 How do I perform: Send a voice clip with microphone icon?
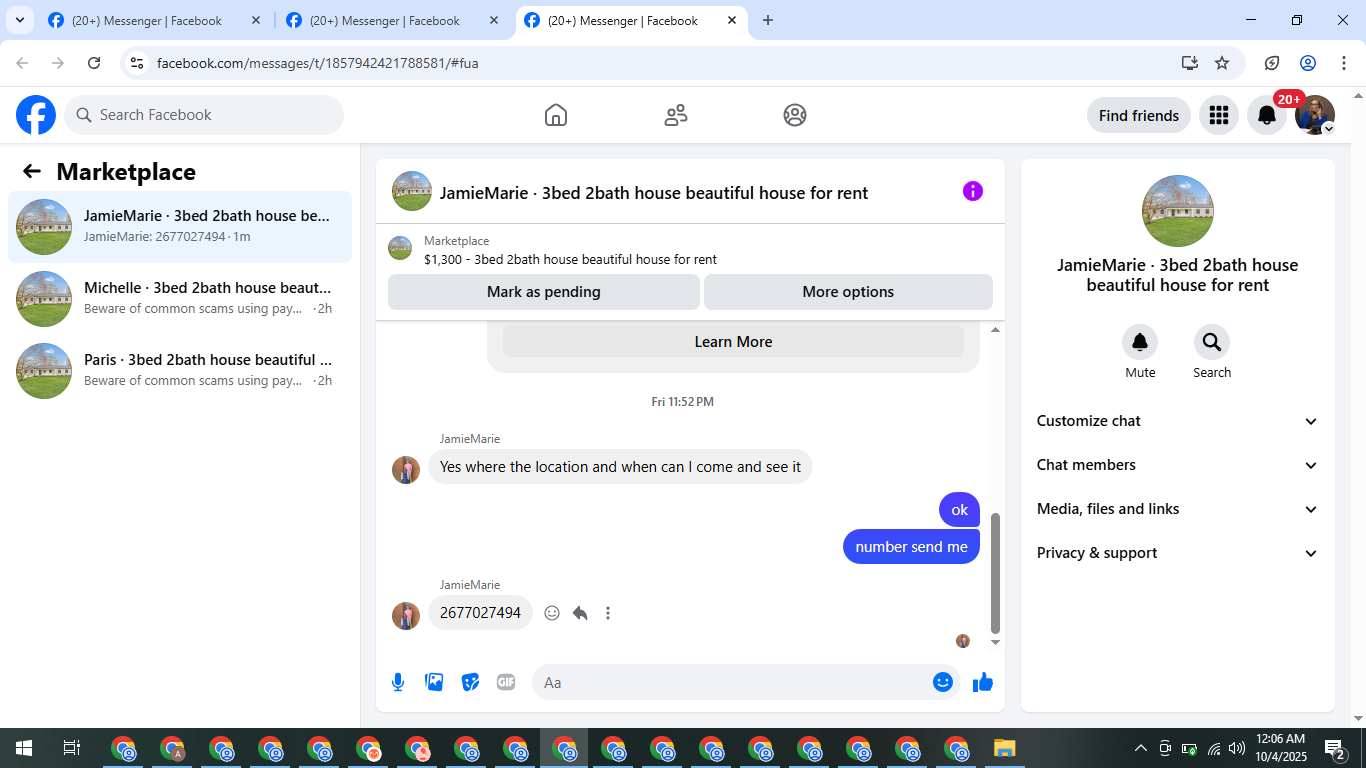tap(398, 682)
